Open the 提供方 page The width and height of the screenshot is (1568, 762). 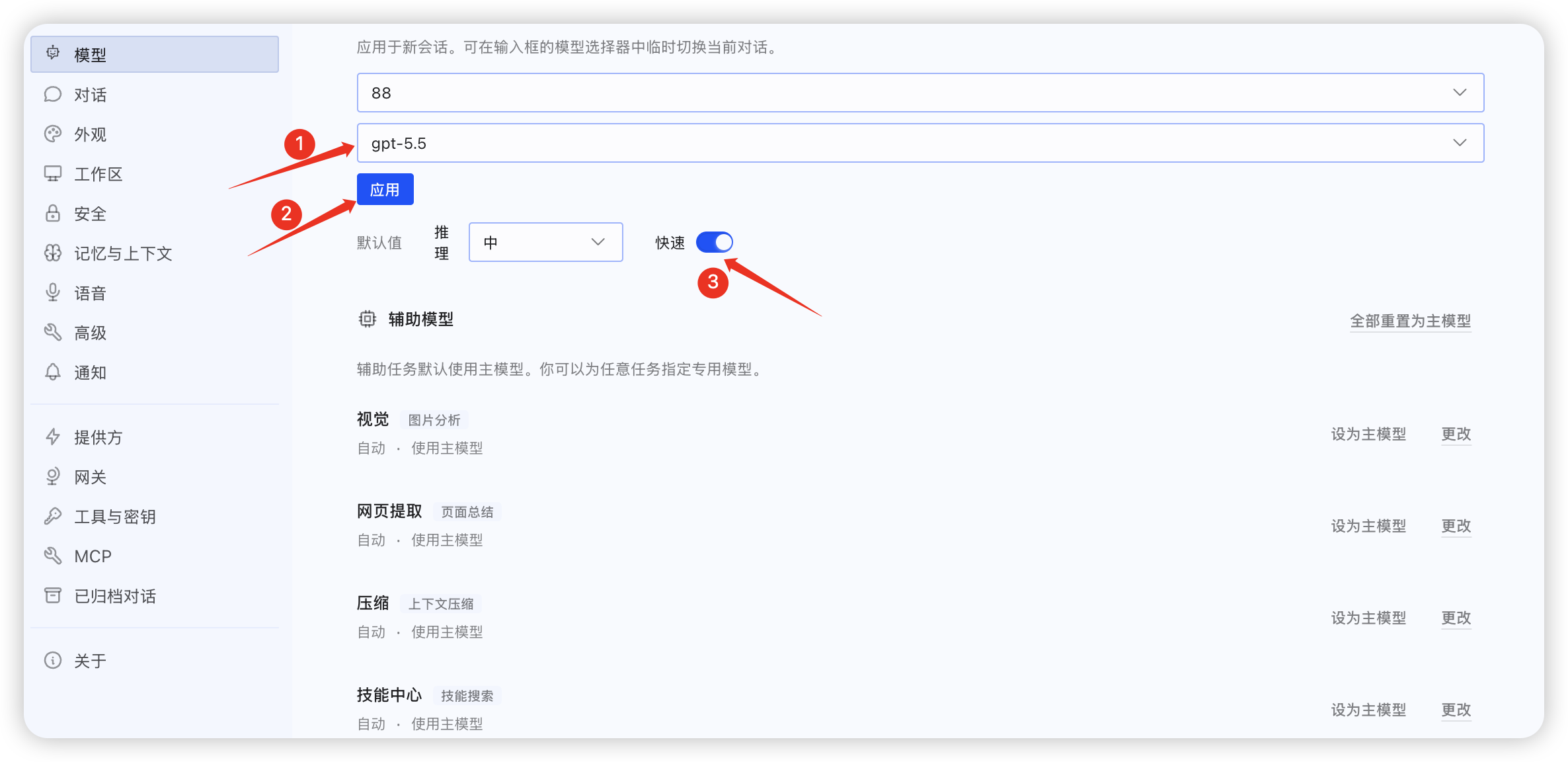coord(155,437)
